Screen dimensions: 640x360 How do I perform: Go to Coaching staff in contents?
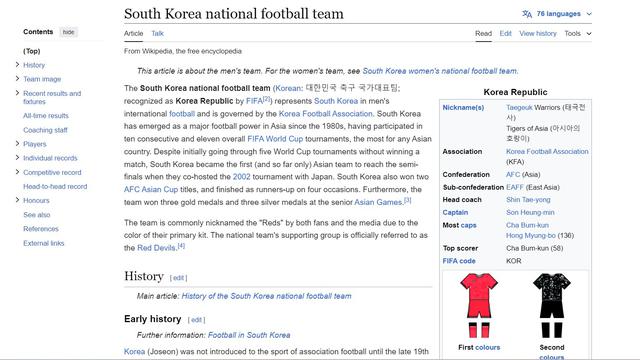pyautogui.click(x=45, y=130)
